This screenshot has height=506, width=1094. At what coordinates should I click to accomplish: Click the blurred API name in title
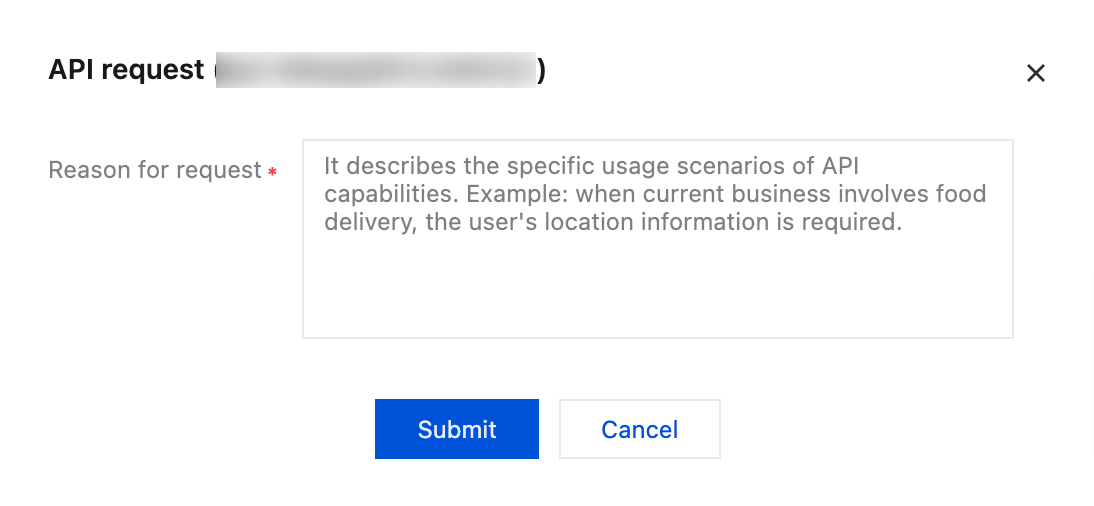point(375,70)
